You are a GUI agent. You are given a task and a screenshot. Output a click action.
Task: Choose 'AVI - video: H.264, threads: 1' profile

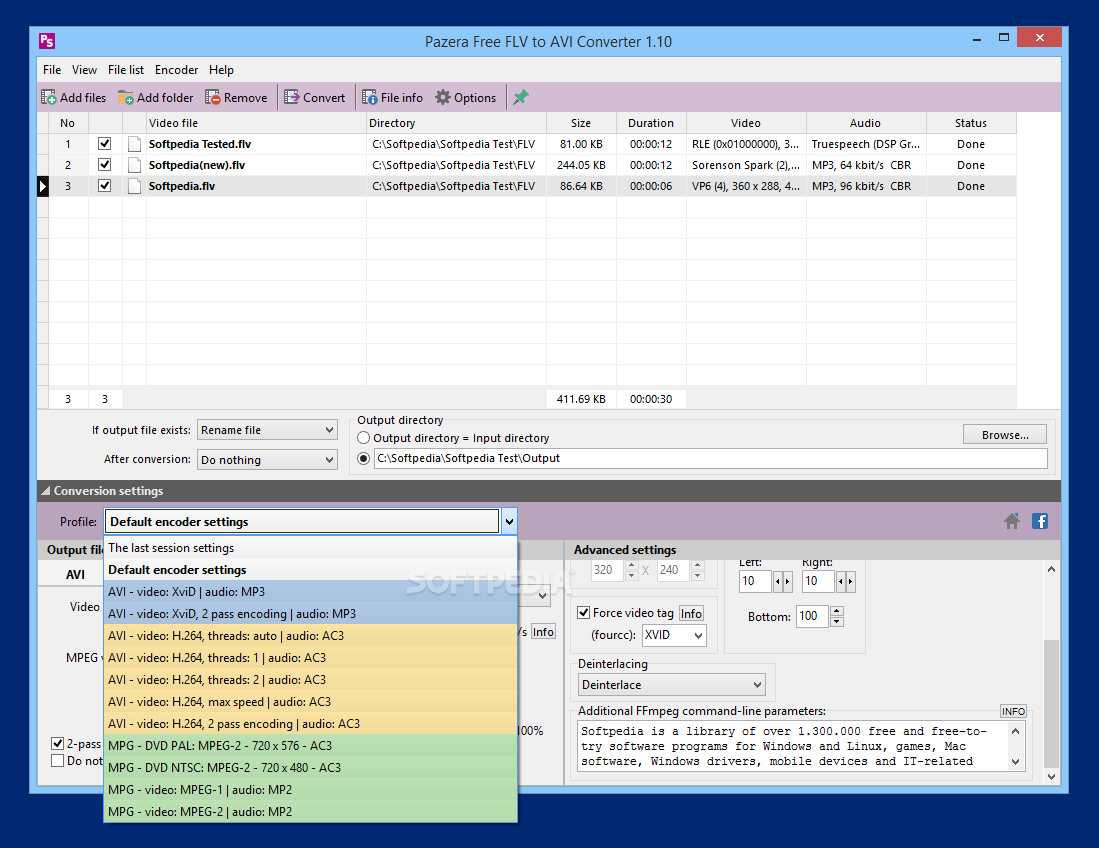[310, 657]
